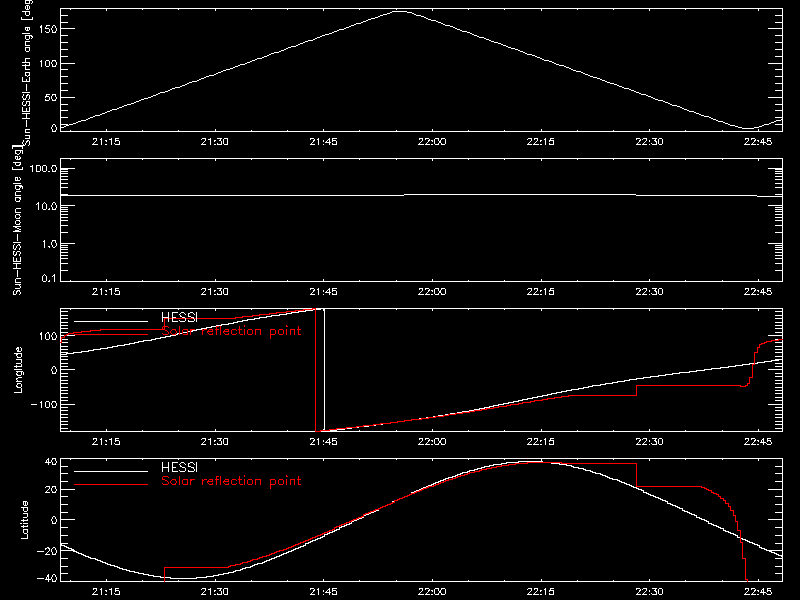Click the 100 tick on Longitude axis
The height and width of the screenshot is (600, 800).
click(48, 336)
